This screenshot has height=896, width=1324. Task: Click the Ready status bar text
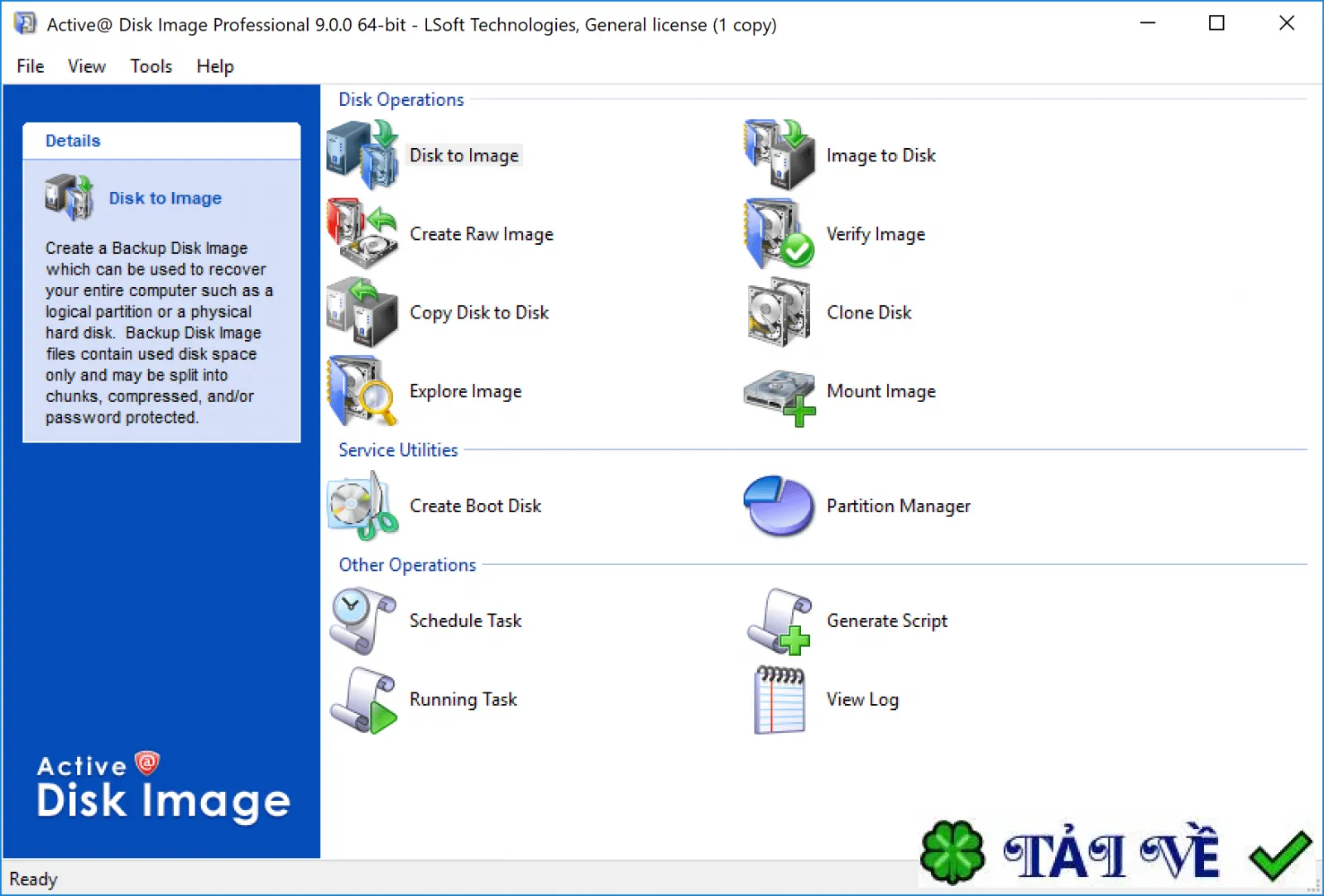click(33, 879)
